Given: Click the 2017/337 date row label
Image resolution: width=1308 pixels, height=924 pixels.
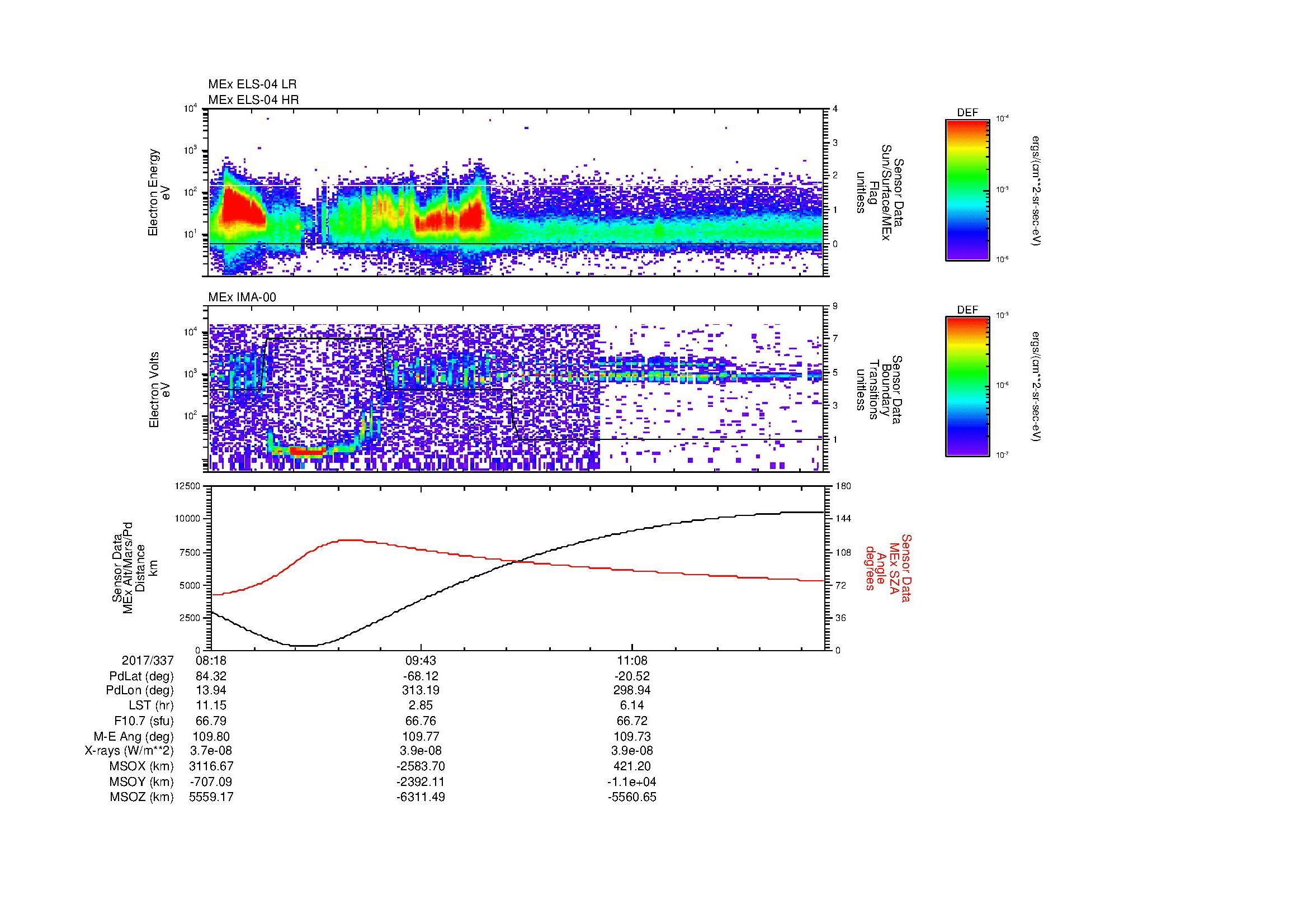Looking at the screenshot, I should [x=148, y=661].
